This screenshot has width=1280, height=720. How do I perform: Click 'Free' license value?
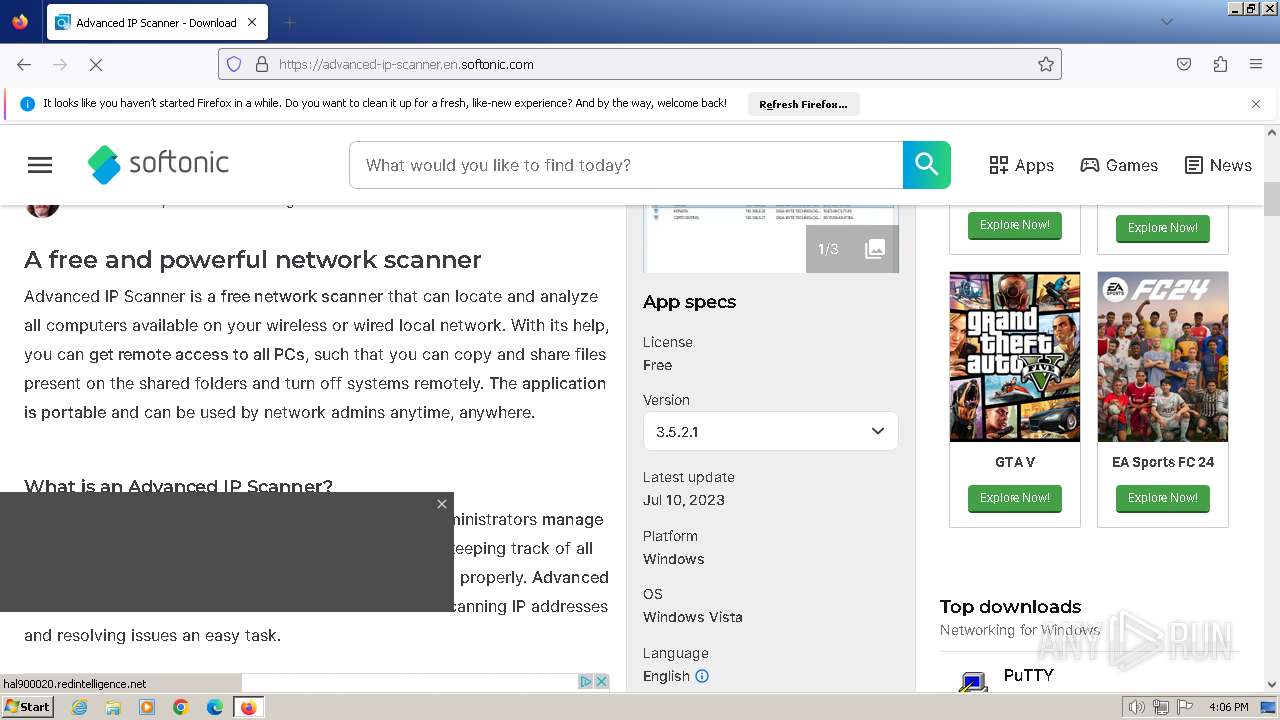[657, 365]
